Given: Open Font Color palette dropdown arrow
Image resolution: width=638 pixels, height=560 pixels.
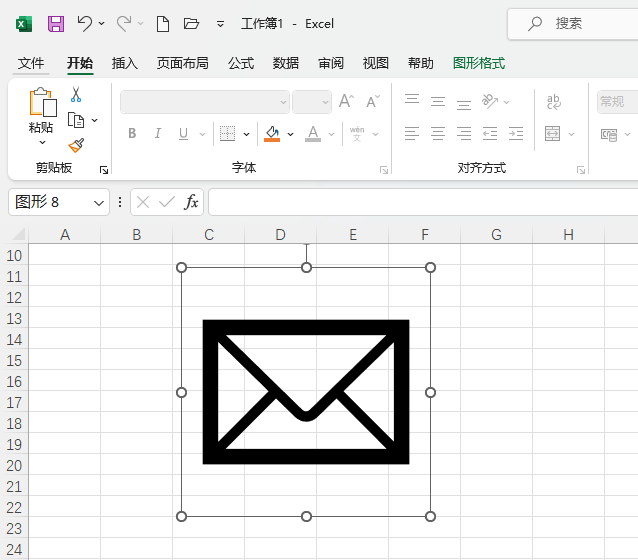Looking at the screenshot, I should pos(332,134).
